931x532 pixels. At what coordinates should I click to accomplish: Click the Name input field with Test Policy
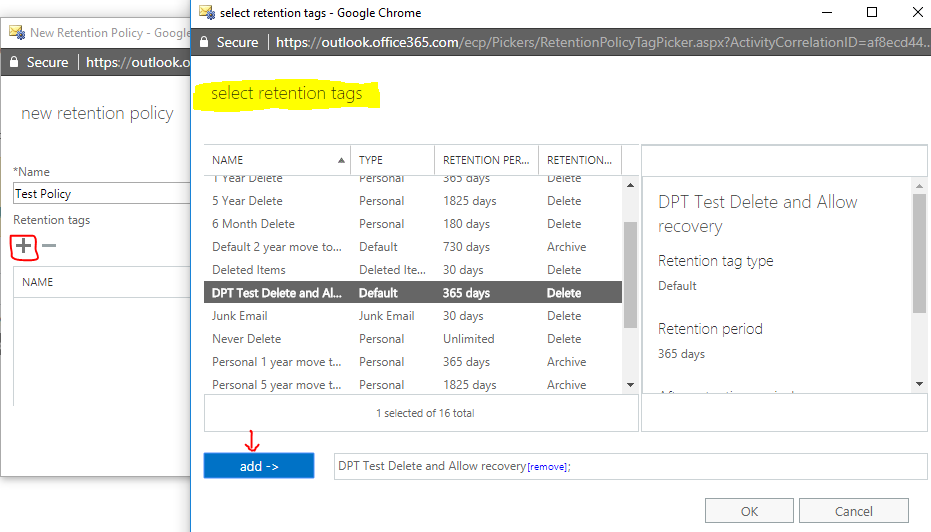tap(100, 194)
